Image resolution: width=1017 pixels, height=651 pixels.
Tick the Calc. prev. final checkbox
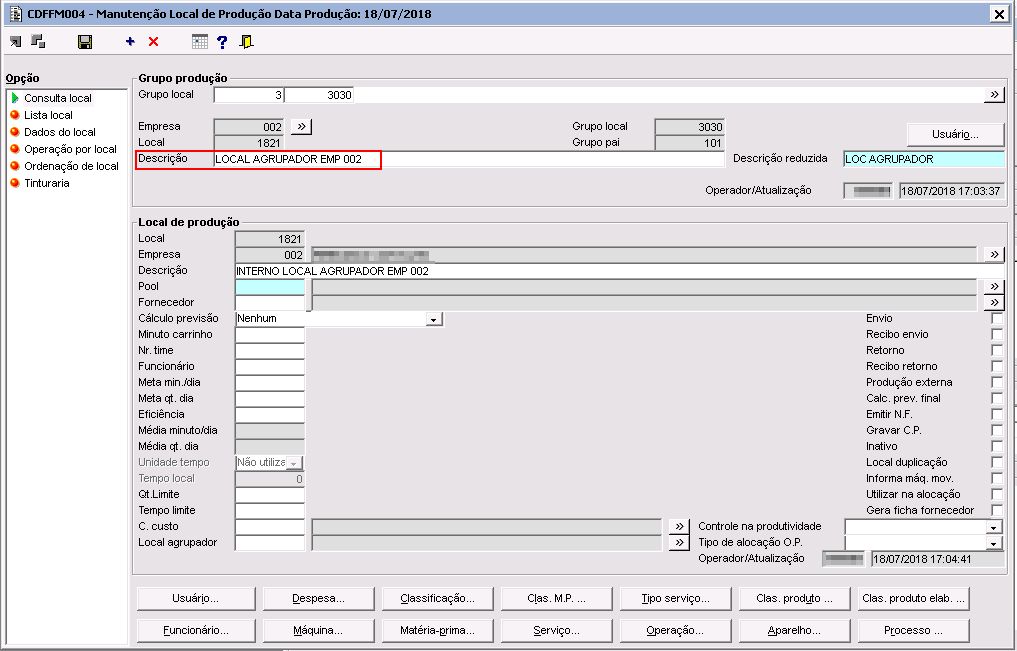997,398
